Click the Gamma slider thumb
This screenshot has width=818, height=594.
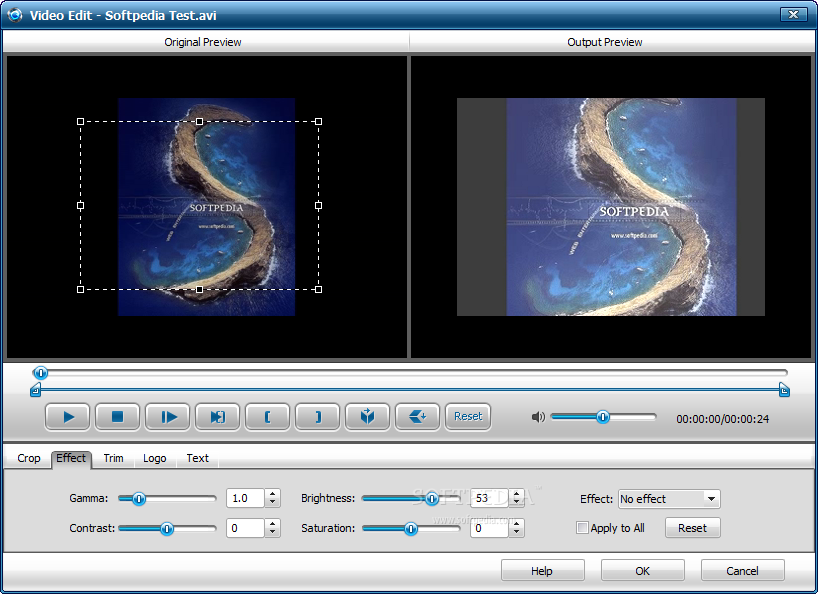click(139, 499)
